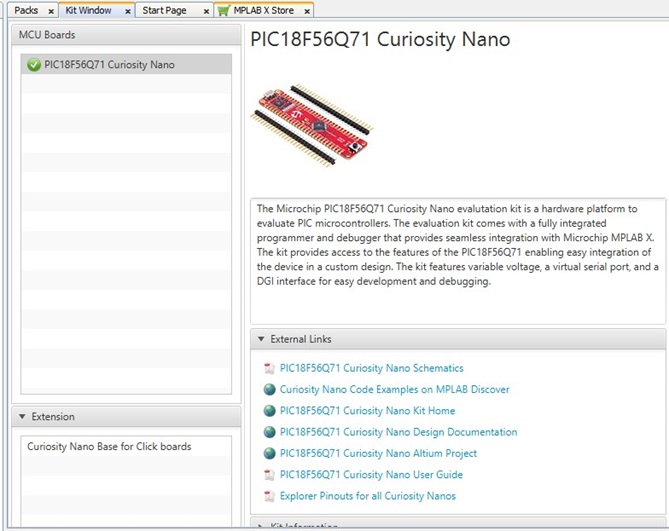This screenshot has width=669, height=531.
Task: Open Explorer Pinouts for all Curiosity Nanos
Action: 367,496
